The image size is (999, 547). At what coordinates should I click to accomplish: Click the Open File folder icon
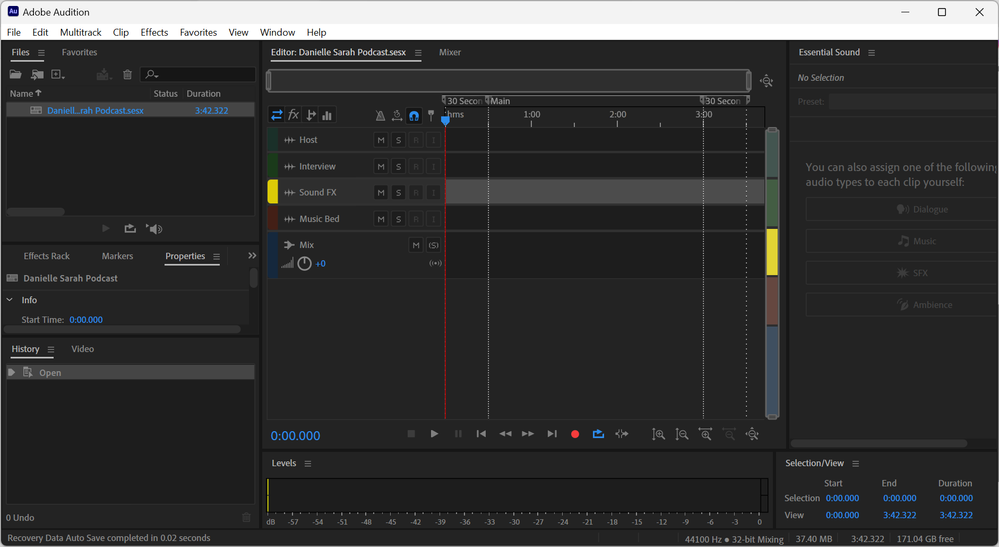click(x=15, y=75)
